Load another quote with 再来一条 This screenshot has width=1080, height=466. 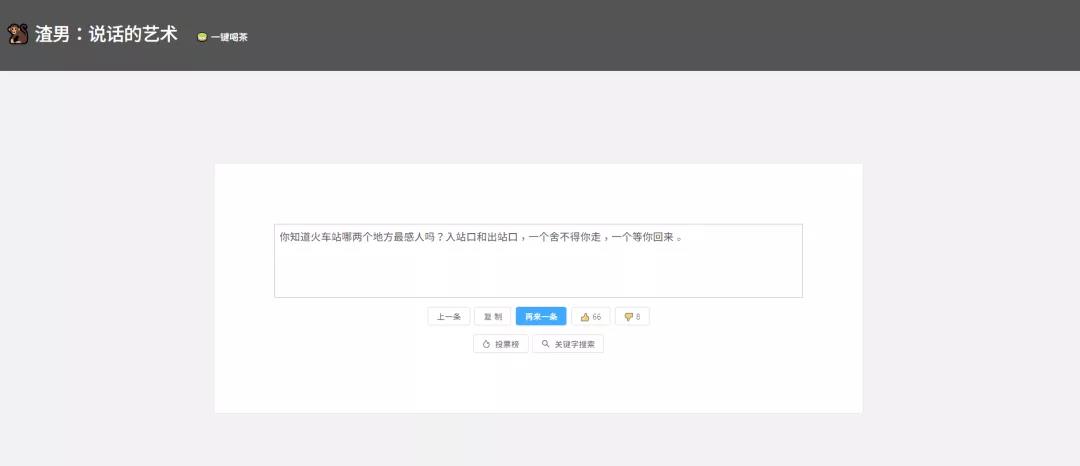pos(541,317)
